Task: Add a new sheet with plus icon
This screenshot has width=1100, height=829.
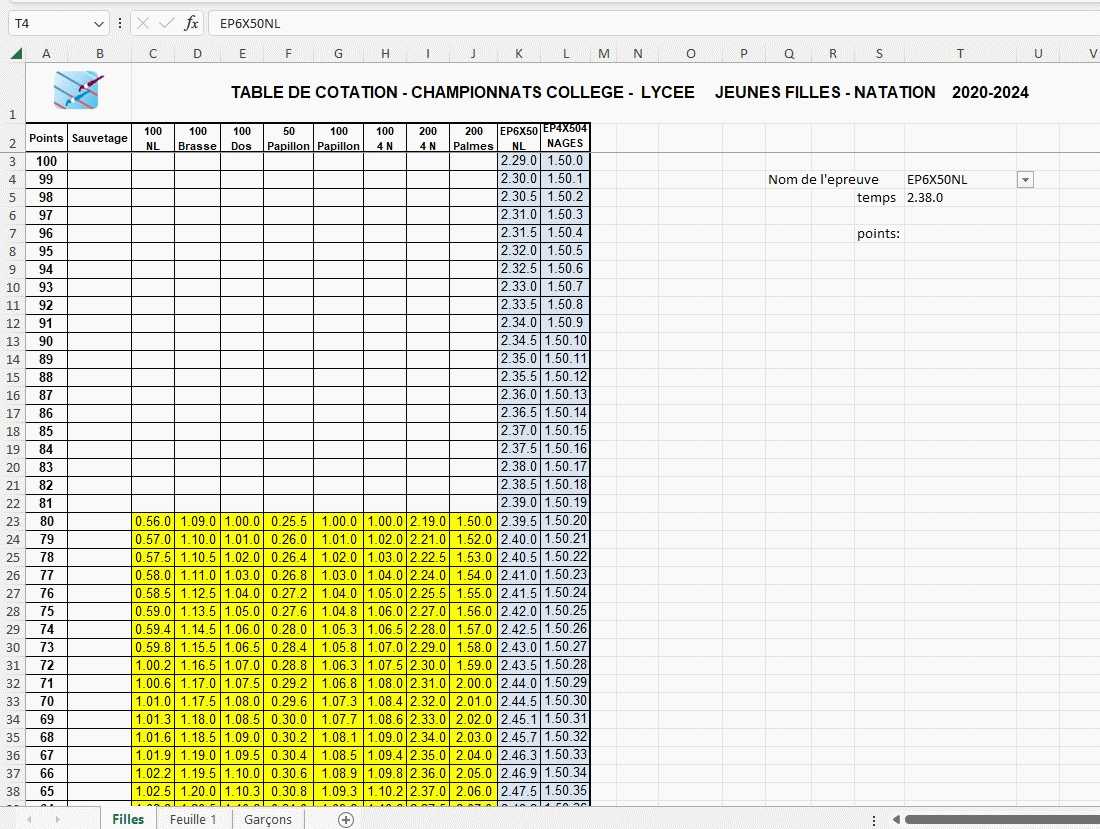Action: click(x=346, y=819)
